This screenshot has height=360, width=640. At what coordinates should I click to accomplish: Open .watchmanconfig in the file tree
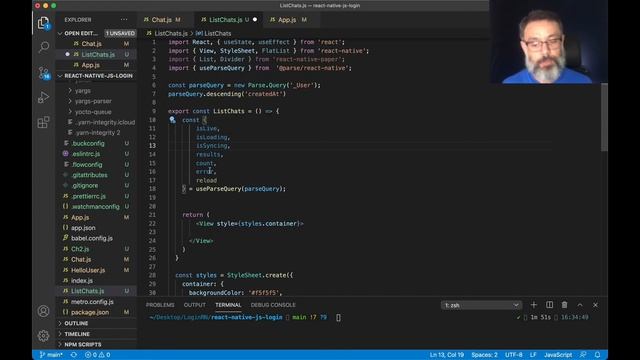95,207
